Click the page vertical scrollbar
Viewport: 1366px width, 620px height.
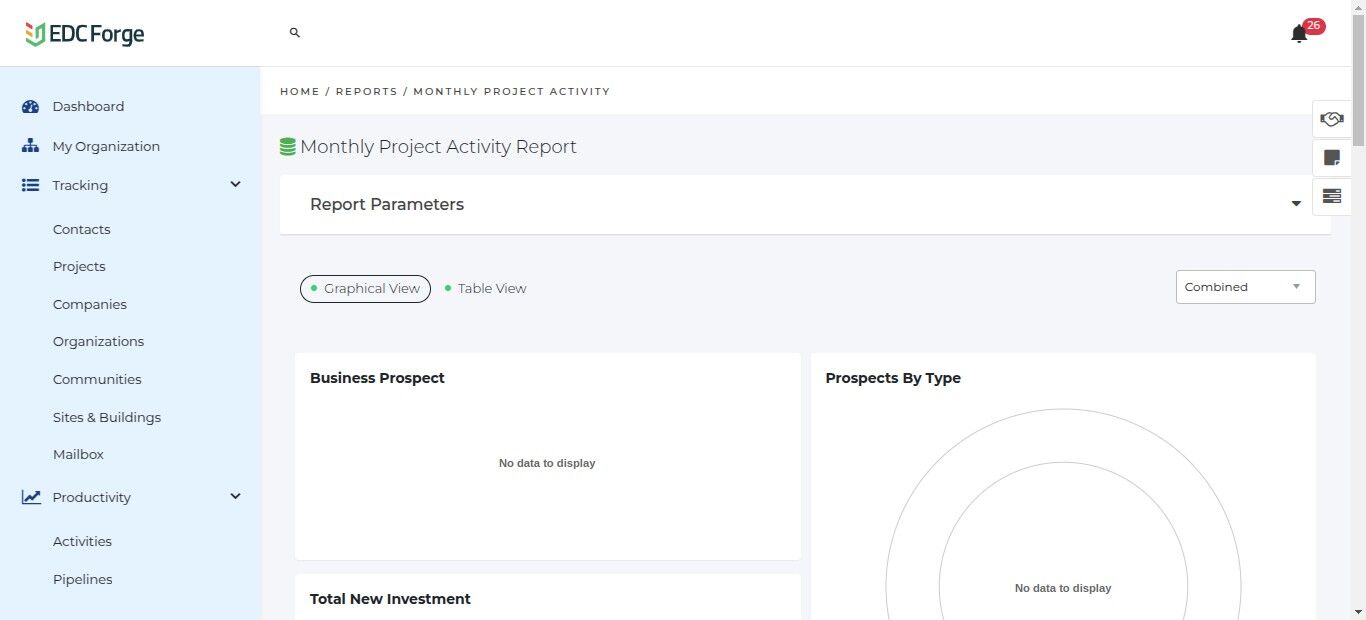click(1358, 300)
